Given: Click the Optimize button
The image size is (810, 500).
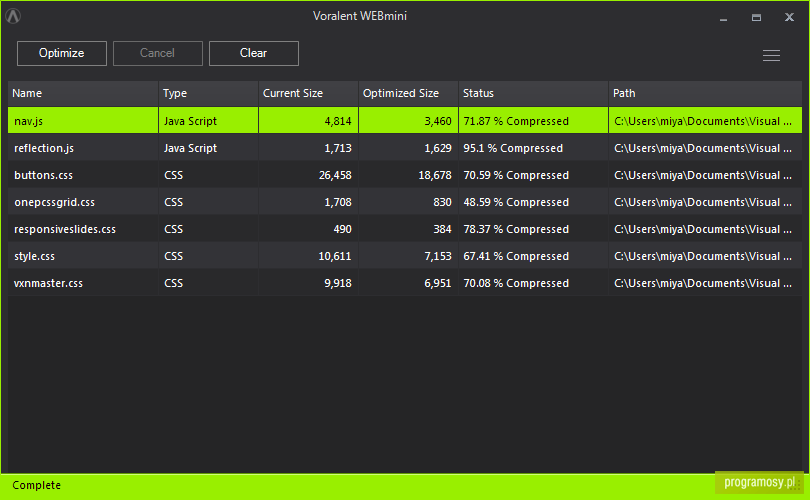Looking at the screenshot, I should pyautogui.click(x=62, y=53).
